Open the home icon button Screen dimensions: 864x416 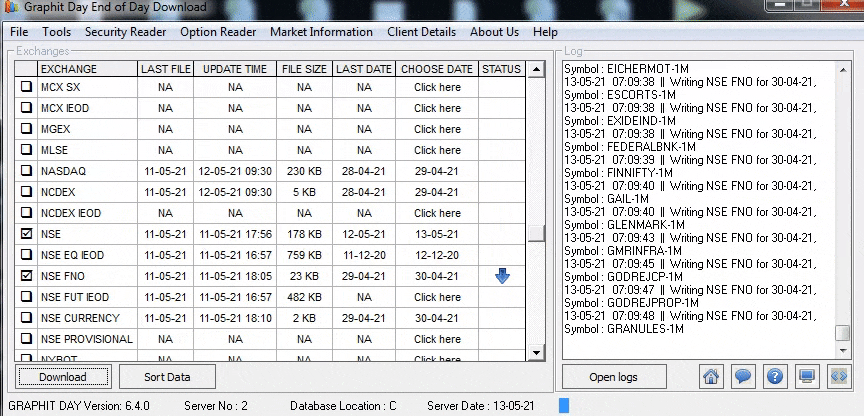[x=711, y=376]
